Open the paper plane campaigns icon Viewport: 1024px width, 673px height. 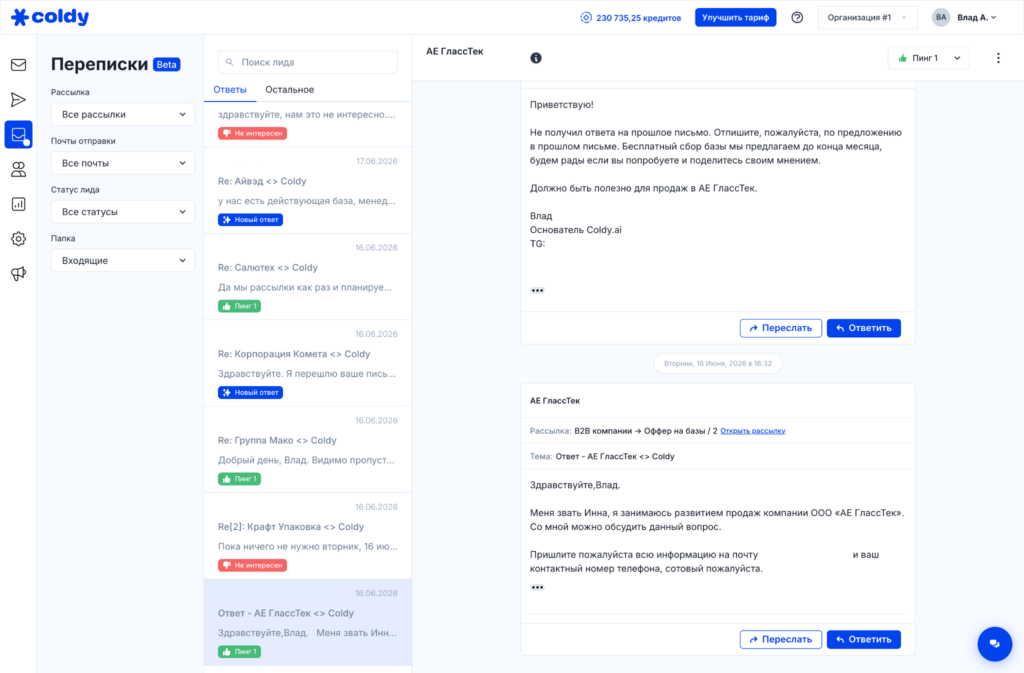[18, 100]
